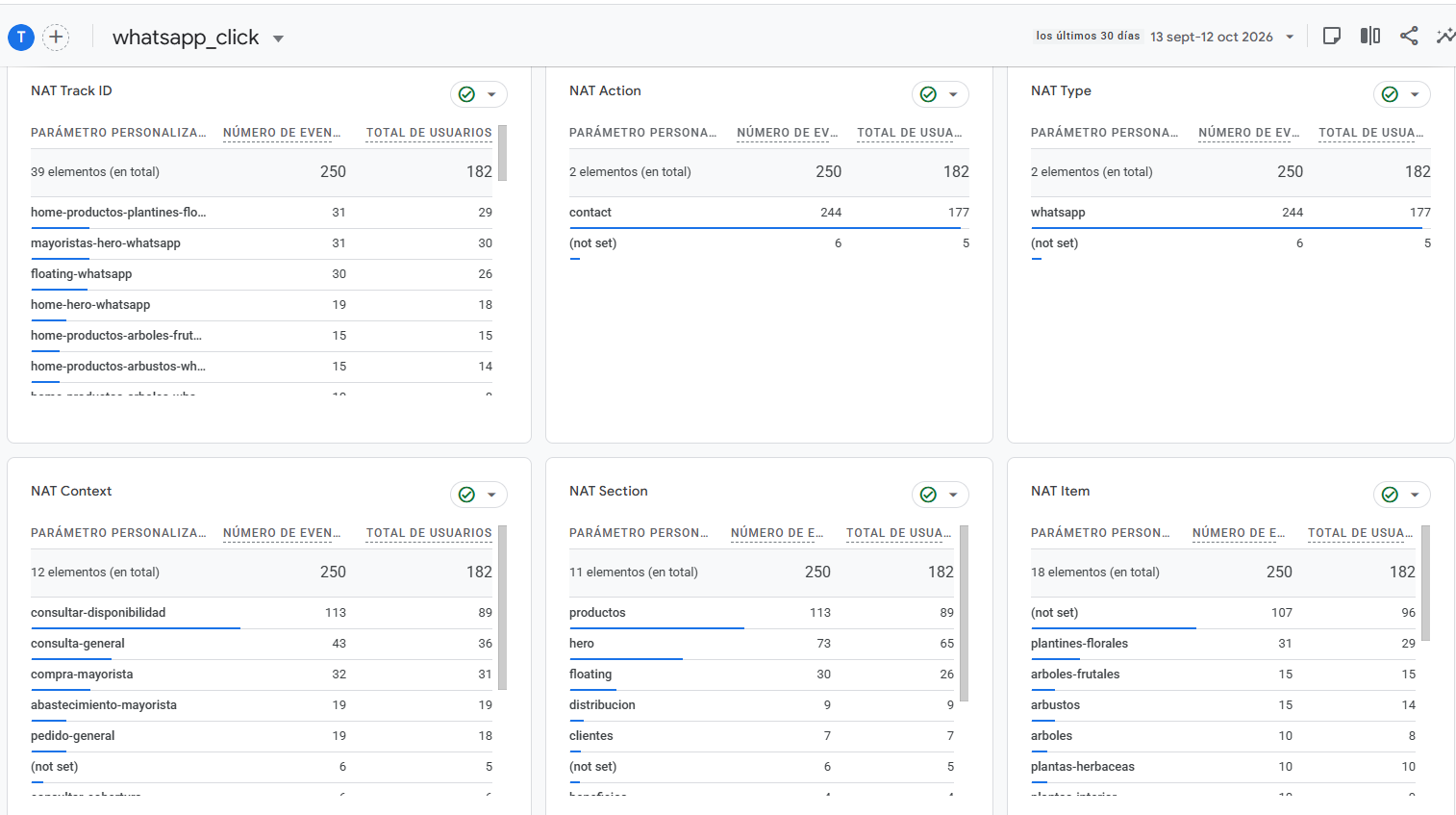The height and width of the screenshot is (815, 1456).
Task: Click the compare columns icon
Action: (x=1370, y=37)
